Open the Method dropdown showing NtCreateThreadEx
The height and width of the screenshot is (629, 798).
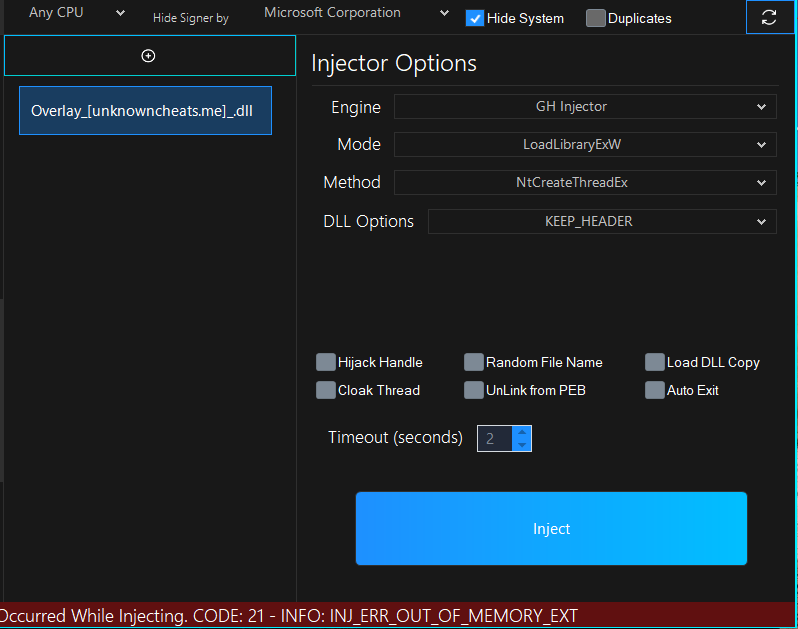pos(585,183)
